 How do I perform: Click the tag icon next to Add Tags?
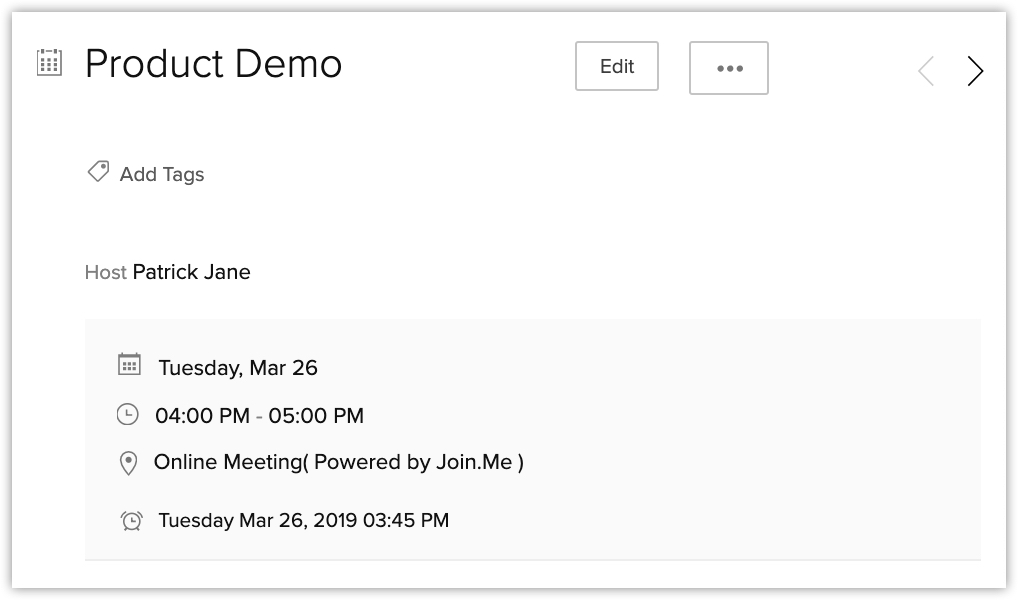98,172
